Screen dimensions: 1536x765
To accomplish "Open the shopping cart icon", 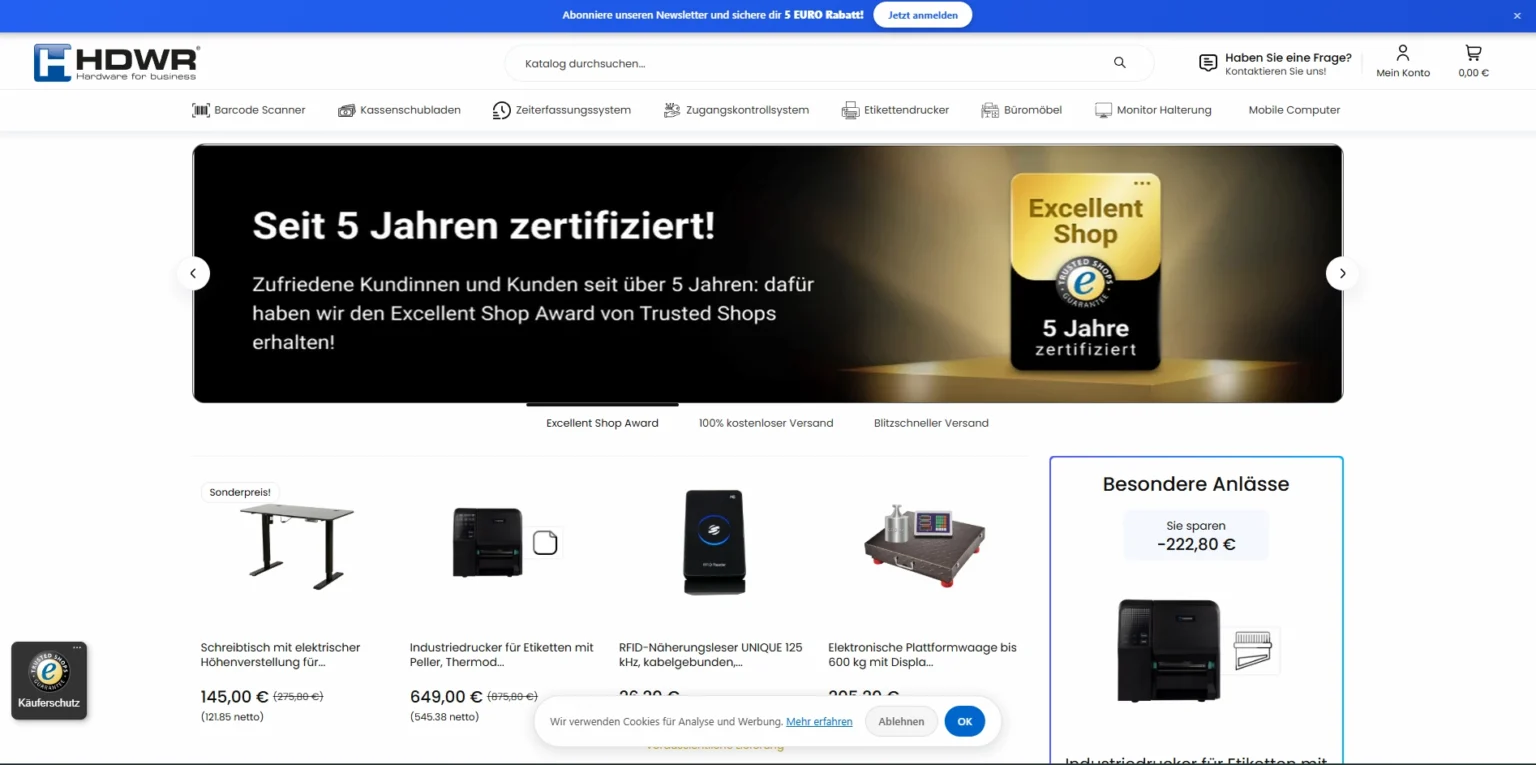I will point(1473,53).
